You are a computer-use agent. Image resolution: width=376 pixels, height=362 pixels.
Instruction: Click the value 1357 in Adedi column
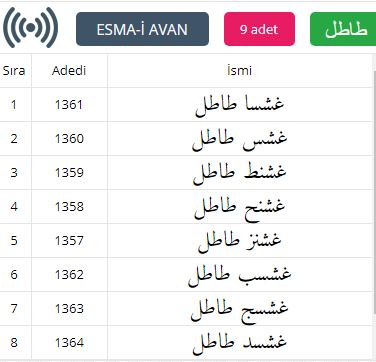[x=69, y=241]
